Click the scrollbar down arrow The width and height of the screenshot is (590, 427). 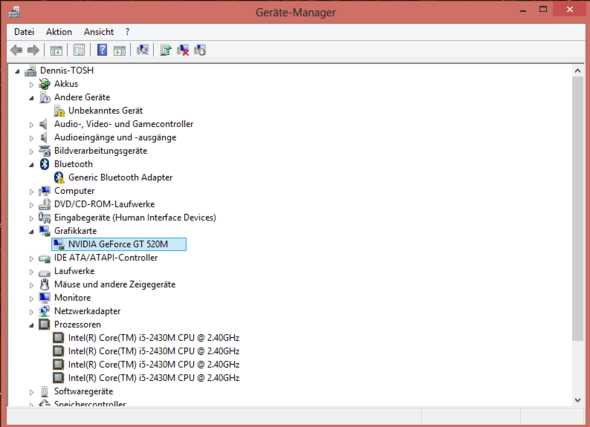pos(578,400)
